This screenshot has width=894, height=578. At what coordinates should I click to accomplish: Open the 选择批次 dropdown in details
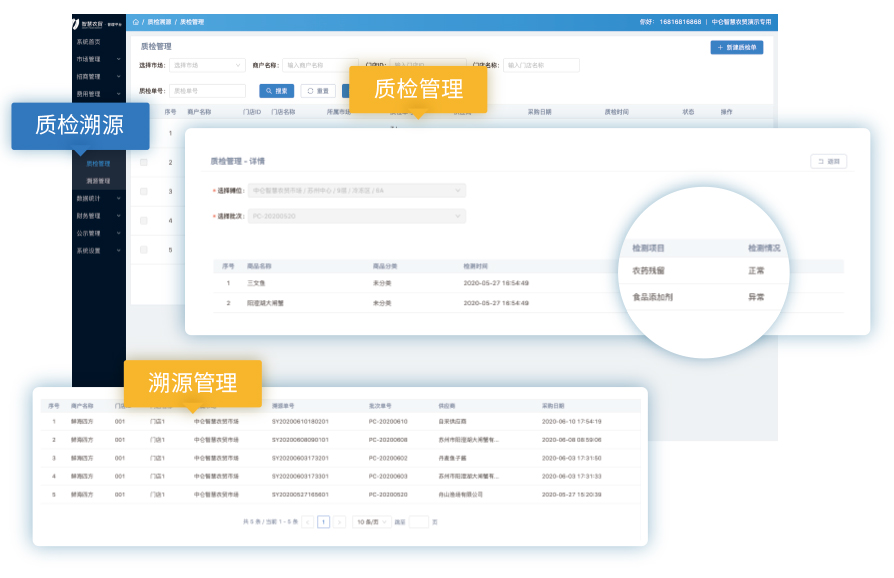tap(356, 216)
